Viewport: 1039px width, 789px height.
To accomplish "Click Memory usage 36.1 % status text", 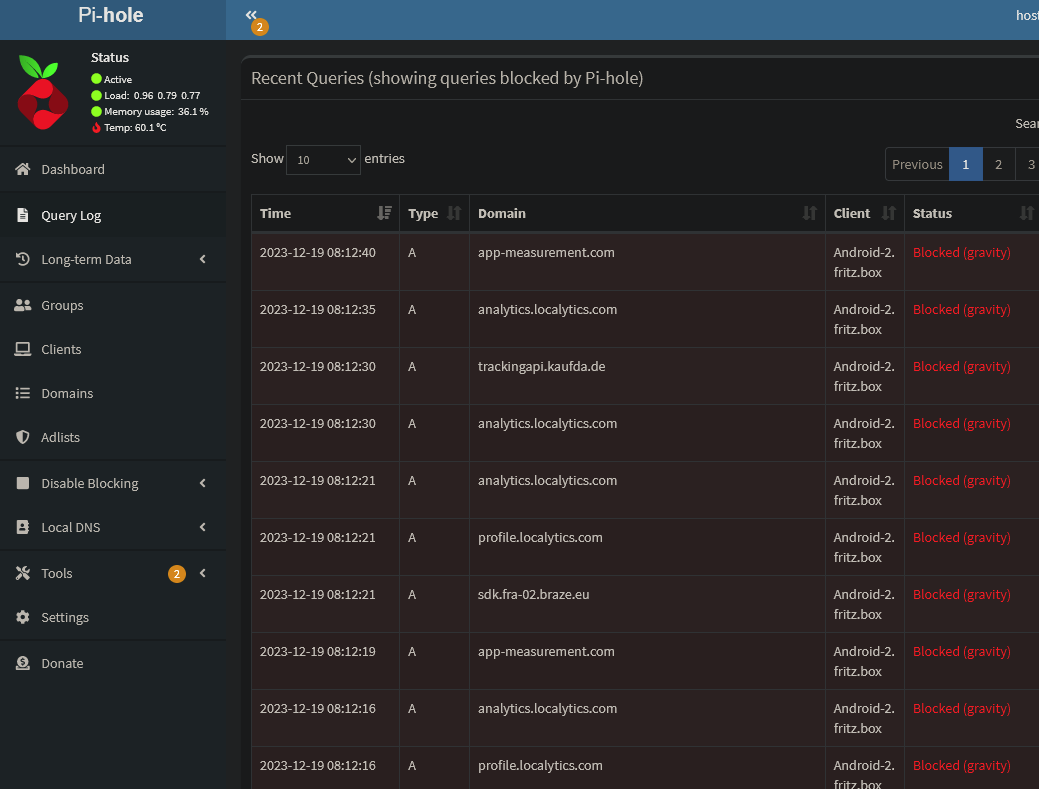I will 156,111.
